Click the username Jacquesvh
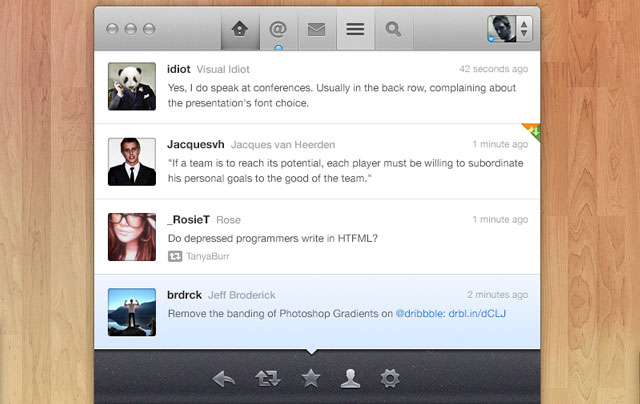The height and width of the screenshot is (404, 640). [196, 144]
